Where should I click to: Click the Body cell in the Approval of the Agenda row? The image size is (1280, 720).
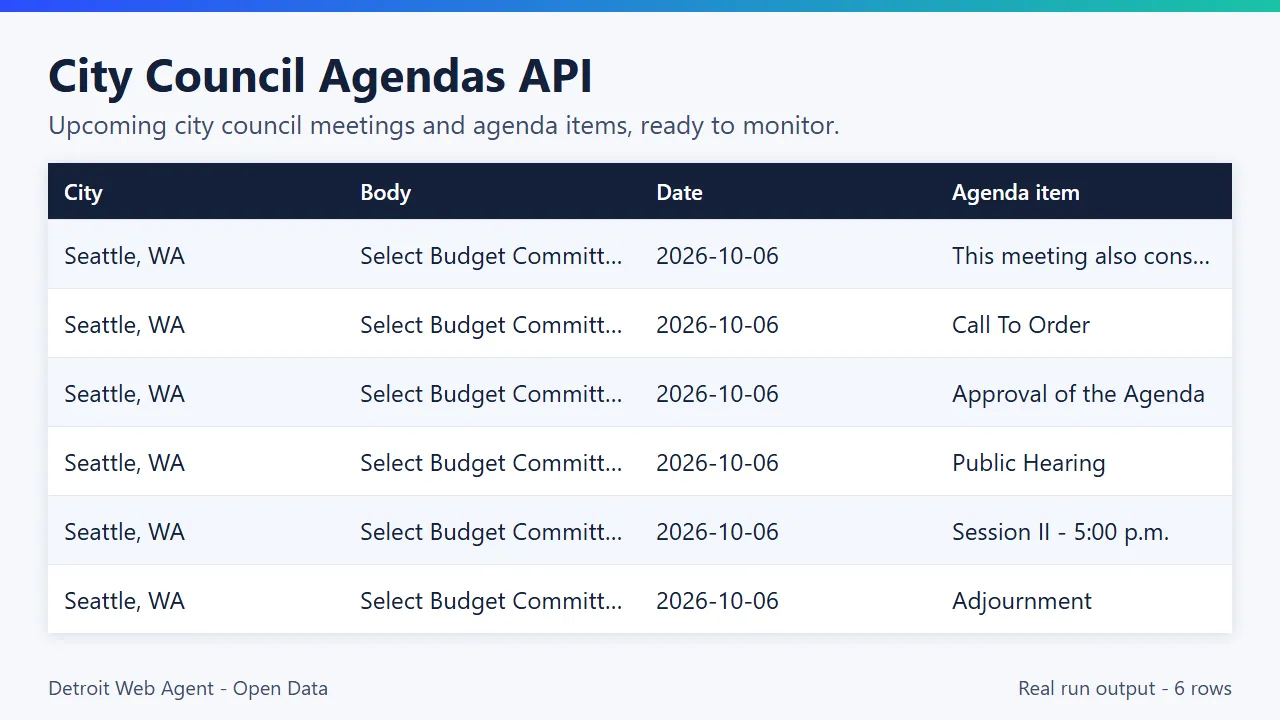pos(491,393)
